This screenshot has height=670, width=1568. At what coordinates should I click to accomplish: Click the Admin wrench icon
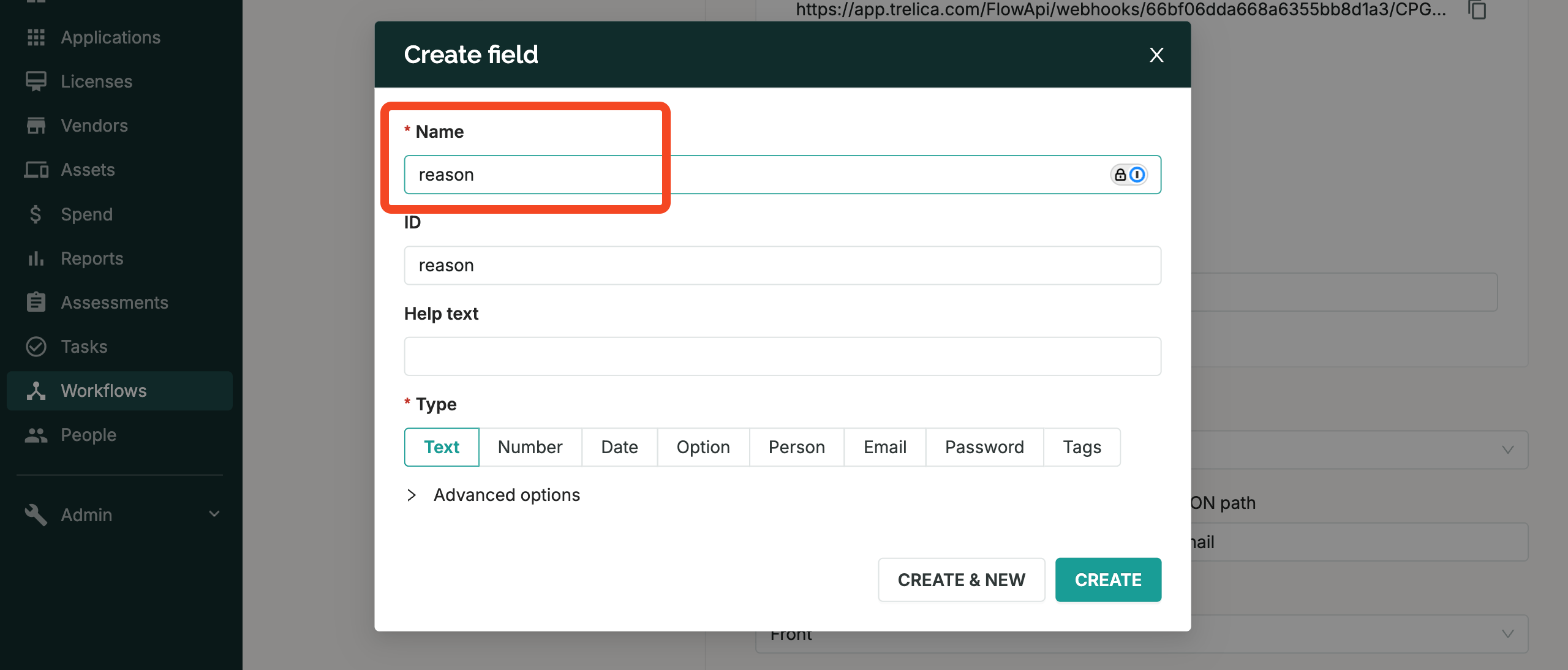click(x=36, y=515)
